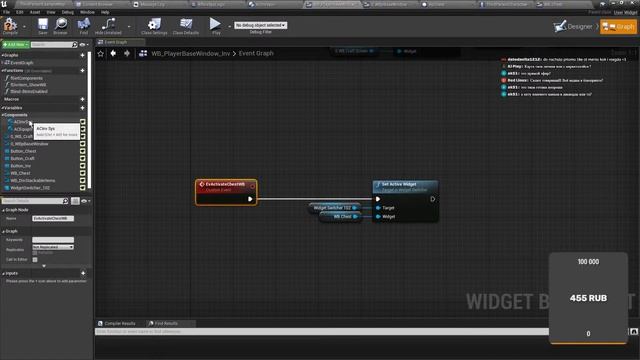The image size is (640, 360).
Task: Click the favorite star icon in graph
Action: coord(101,53)
